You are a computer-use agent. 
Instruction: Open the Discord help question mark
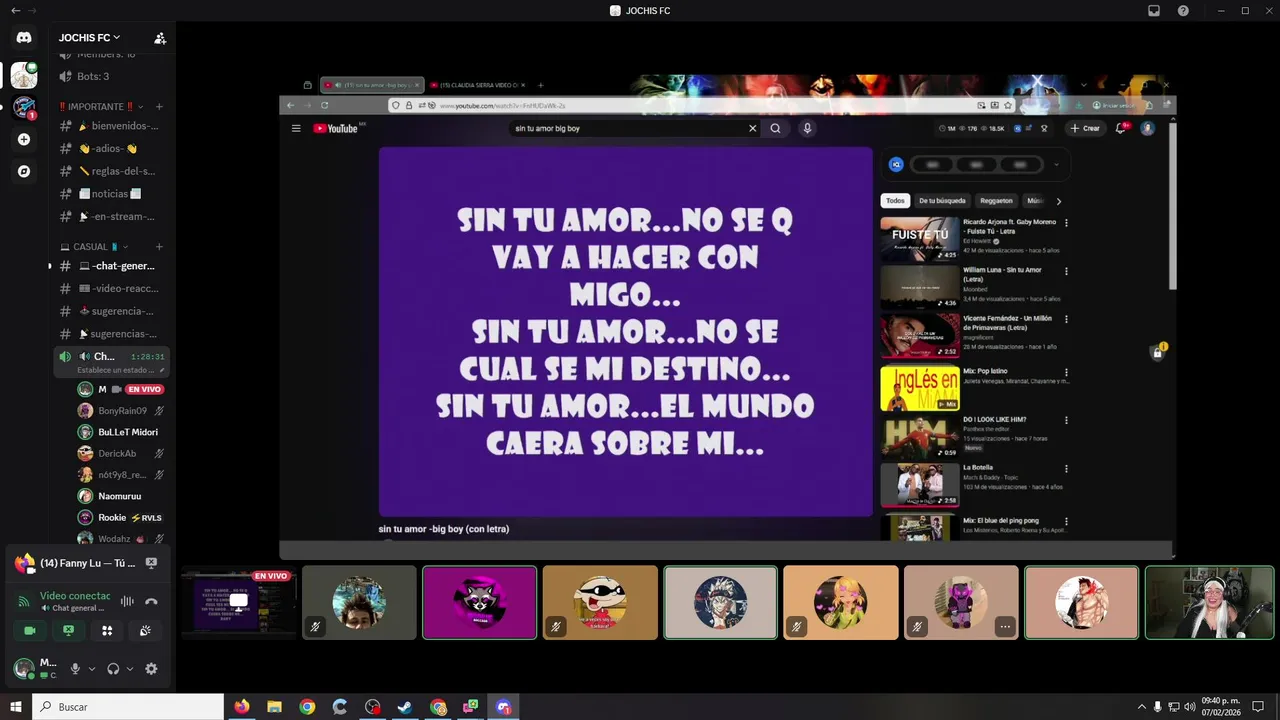click(x=1183, y=10)
